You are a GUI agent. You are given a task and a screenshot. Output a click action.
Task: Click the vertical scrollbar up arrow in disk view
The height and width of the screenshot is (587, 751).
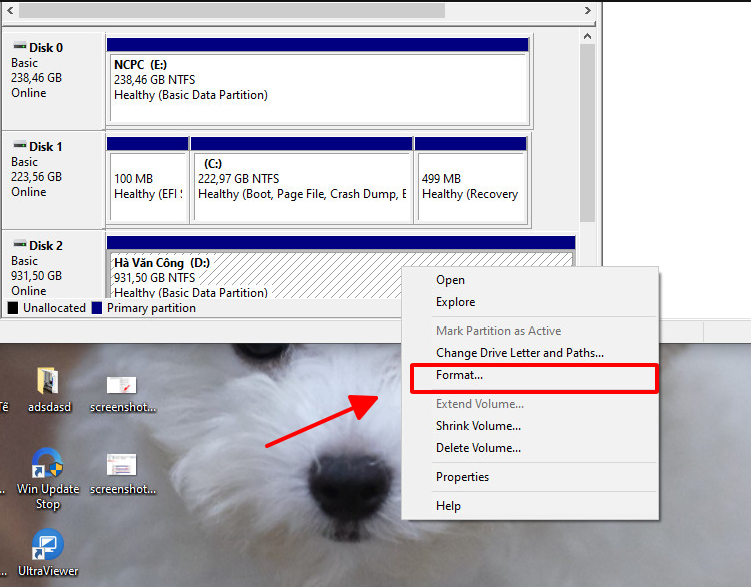pos(587,37)
